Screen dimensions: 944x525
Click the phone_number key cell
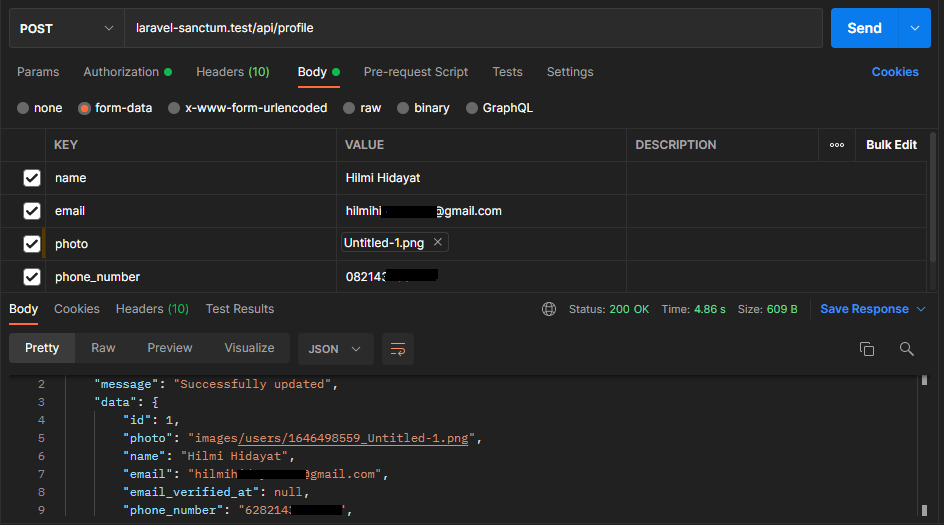click(x=190, y=277)
